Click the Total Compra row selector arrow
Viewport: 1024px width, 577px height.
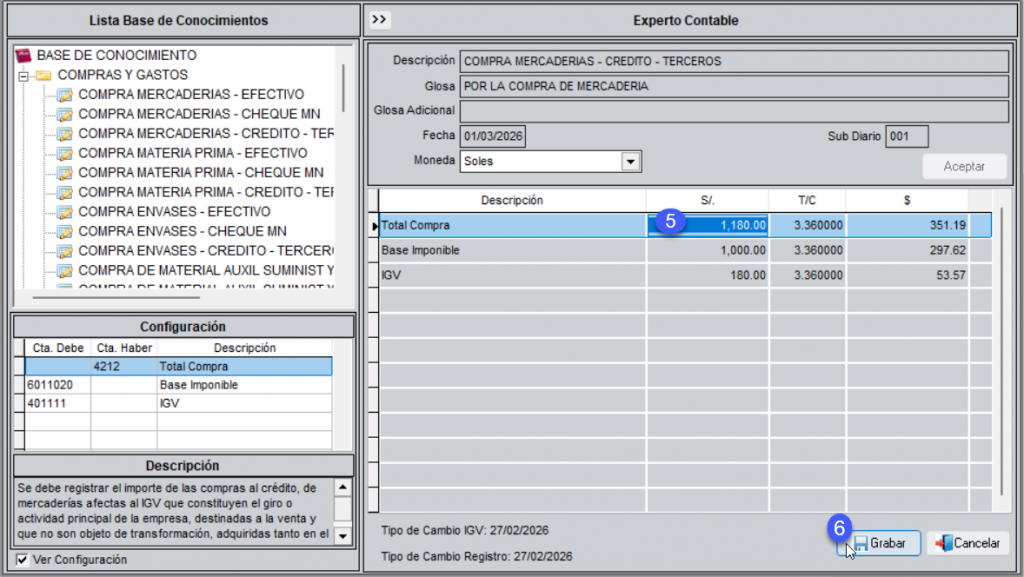coord(374,226)
